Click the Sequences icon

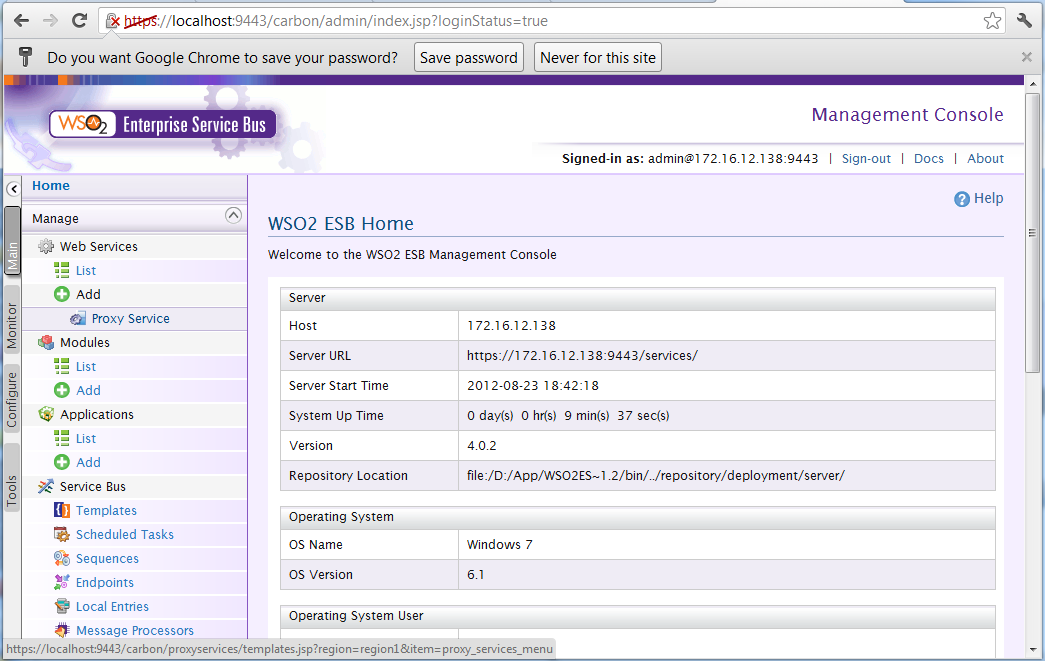pos(61,558)
